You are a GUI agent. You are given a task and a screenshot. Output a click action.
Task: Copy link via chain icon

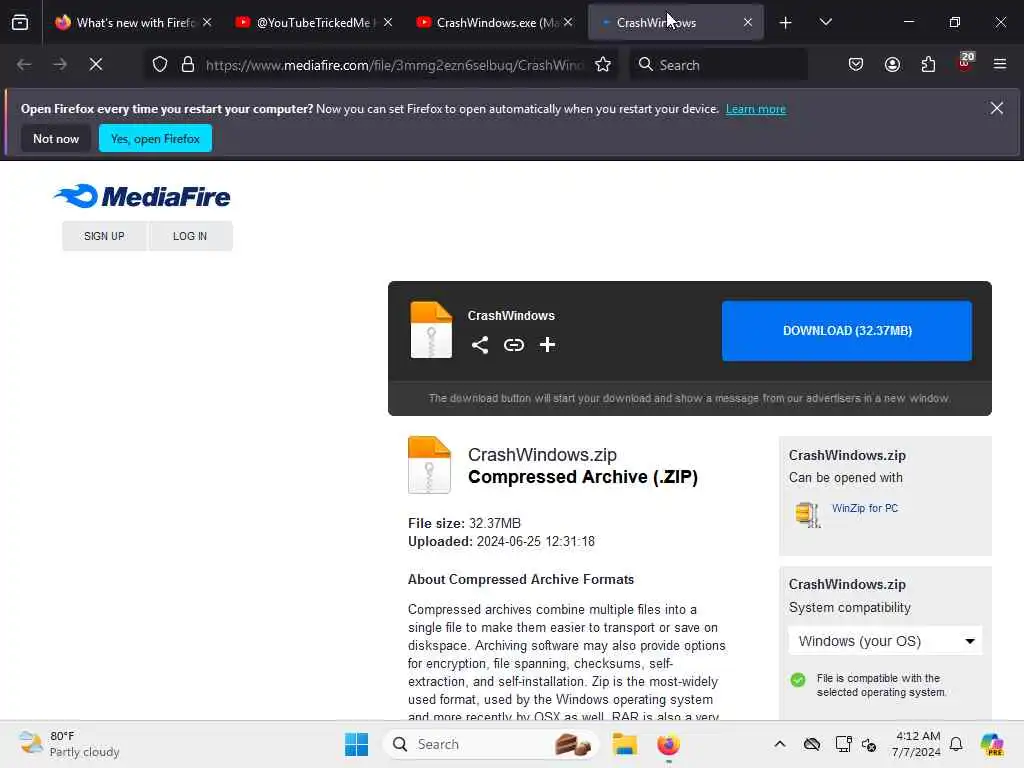[514, 345]
